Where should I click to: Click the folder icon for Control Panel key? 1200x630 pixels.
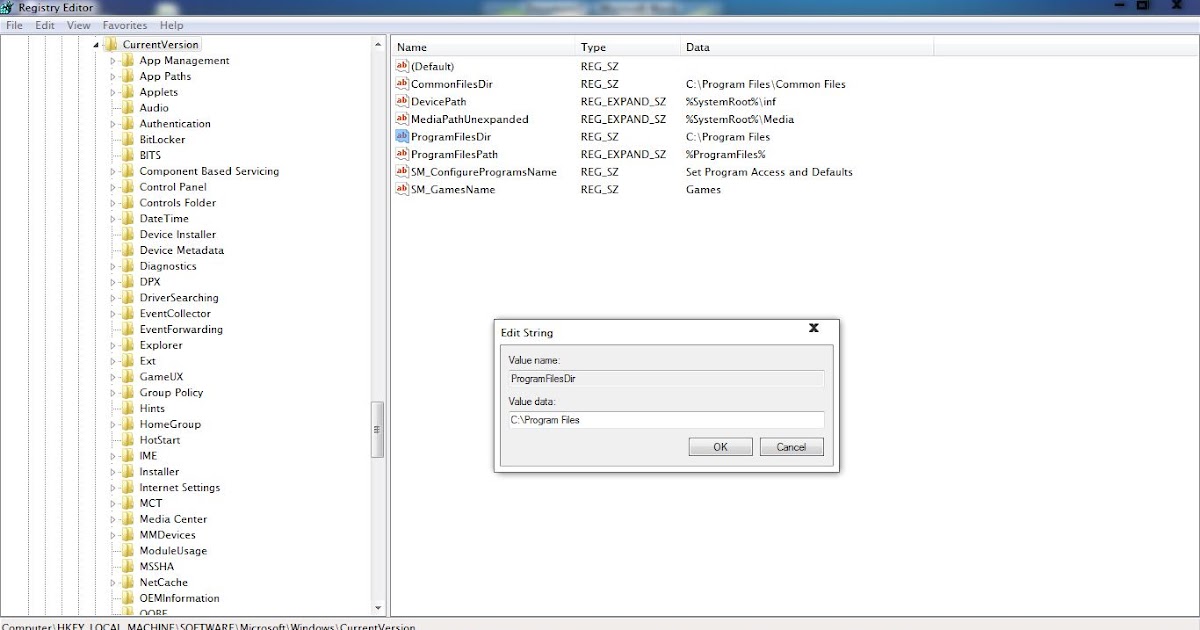[129, 187]
